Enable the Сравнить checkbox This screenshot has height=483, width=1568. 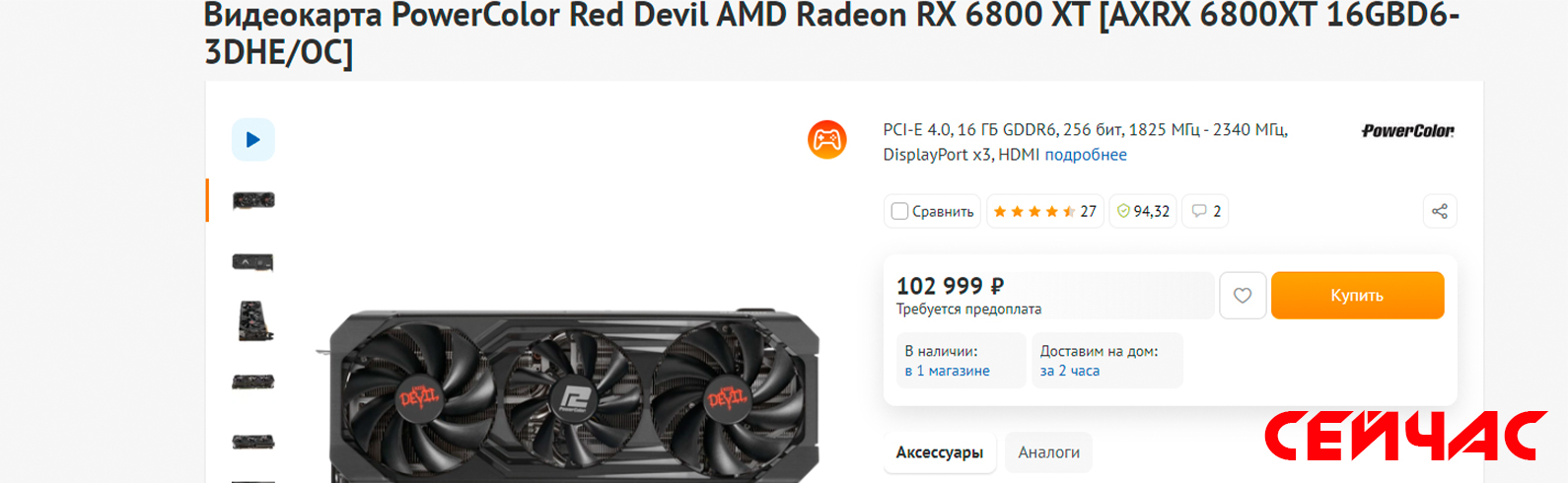coord(899,211)
